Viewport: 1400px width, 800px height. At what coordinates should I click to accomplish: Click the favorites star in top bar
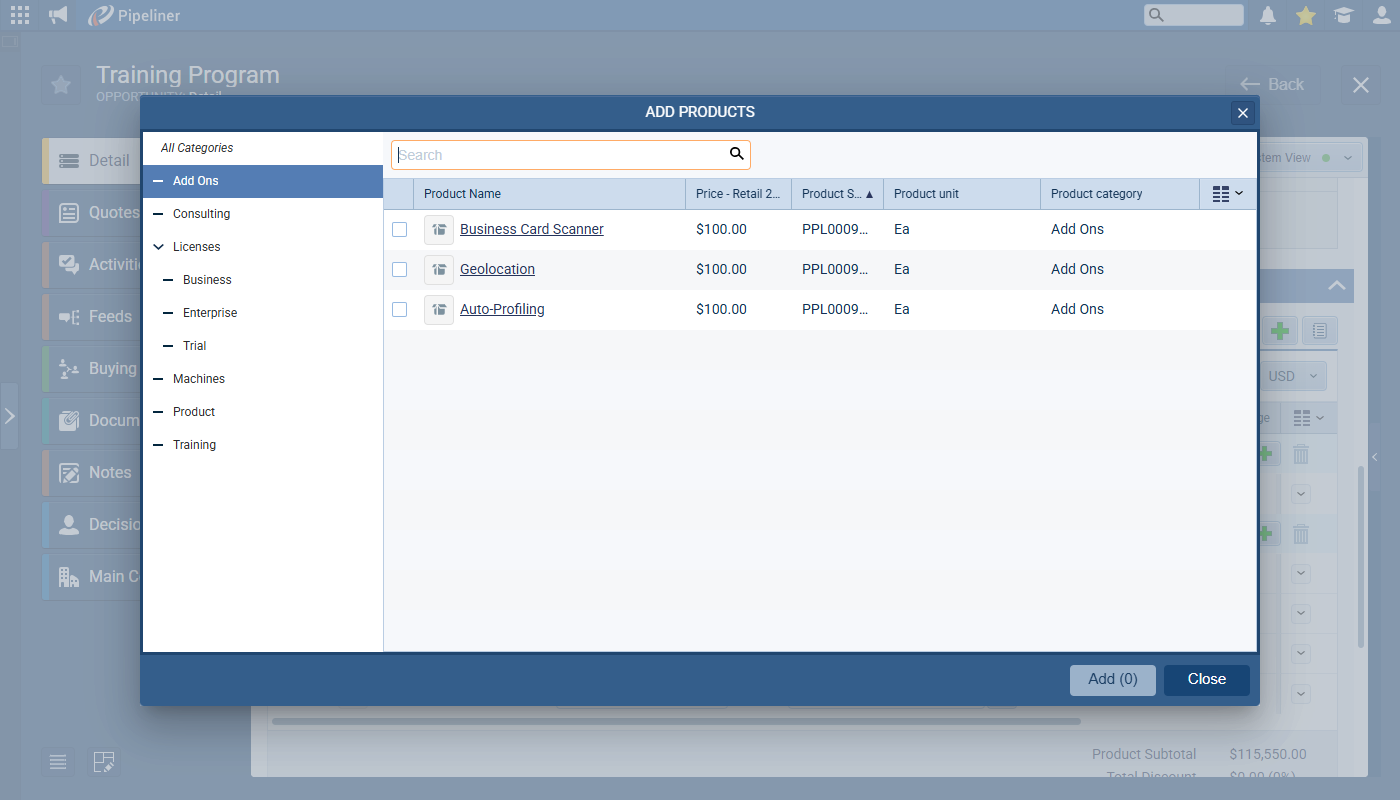pos(1305,15)
